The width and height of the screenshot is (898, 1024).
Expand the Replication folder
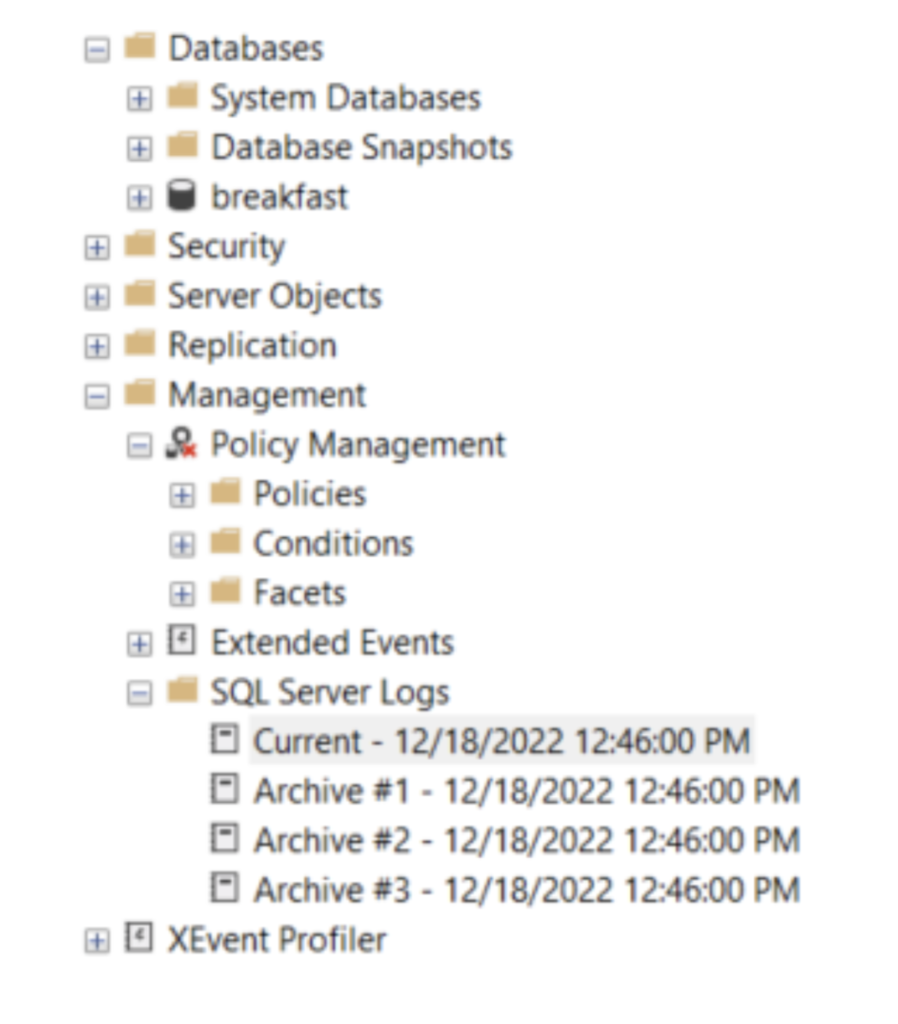(x=97, y=346)
